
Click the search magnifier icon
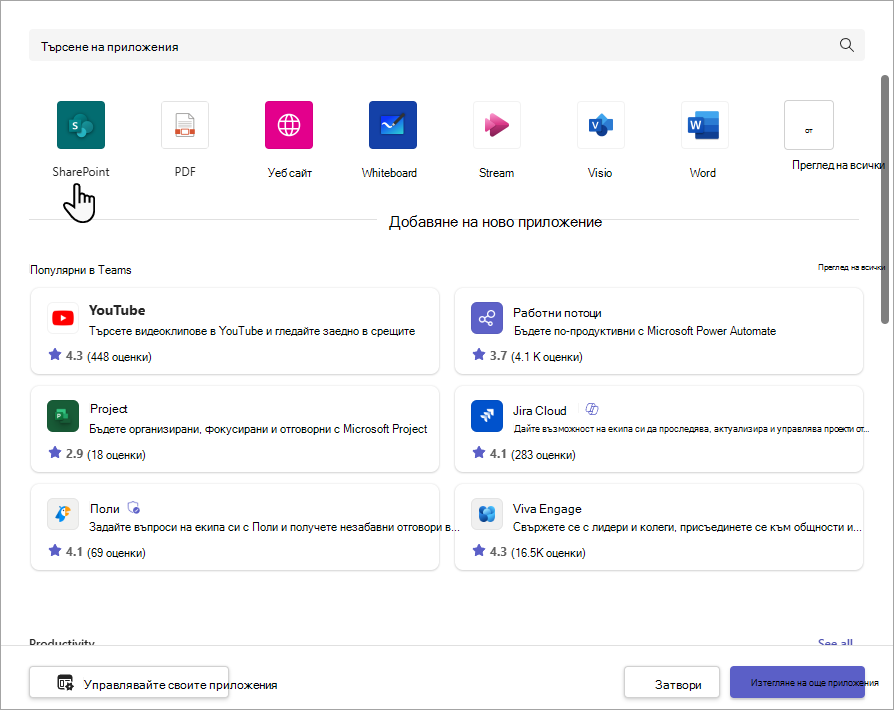coord(847,45)
